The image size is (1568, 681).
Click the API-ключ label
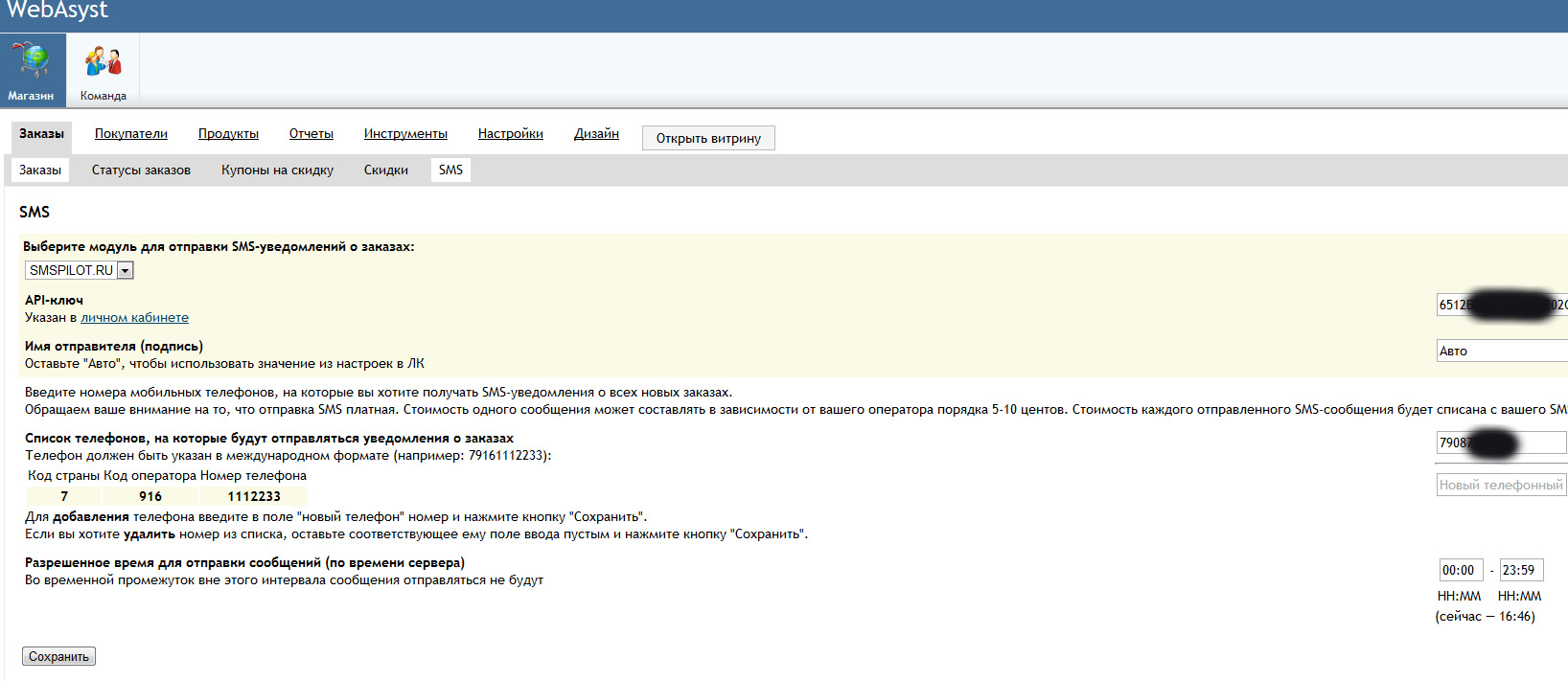(54, 301)
